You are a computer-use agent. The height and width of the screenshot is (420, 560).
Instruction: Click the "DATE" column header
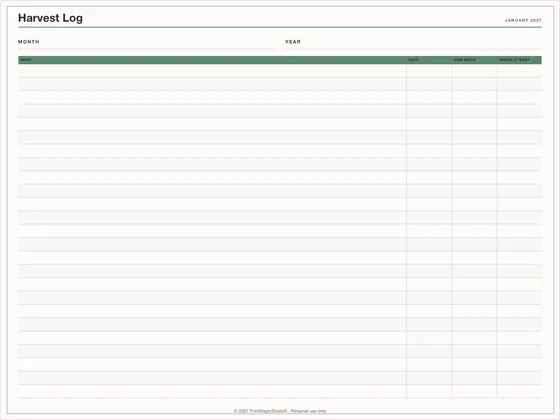(x=413, y=60)
